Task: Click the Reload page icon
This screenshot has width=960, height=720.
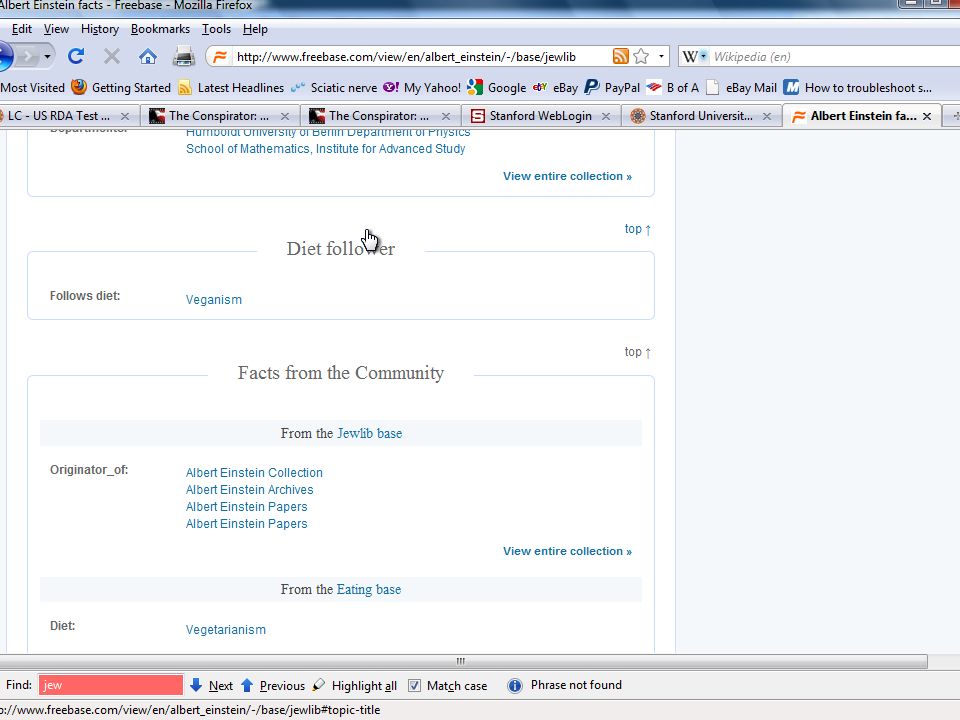Action: click(x=76, y=57)
